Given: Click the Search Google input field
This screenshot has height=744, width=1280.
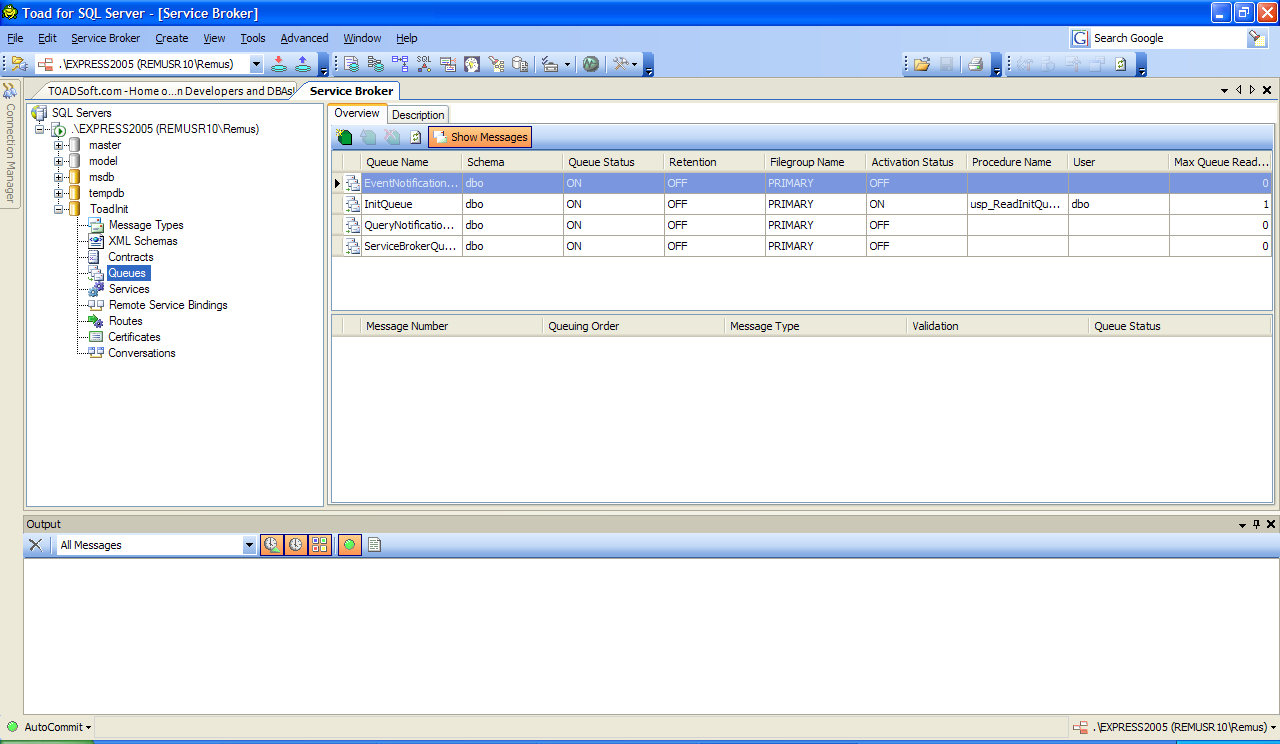Looking at the screenshot, I should tap(1168, 38).
